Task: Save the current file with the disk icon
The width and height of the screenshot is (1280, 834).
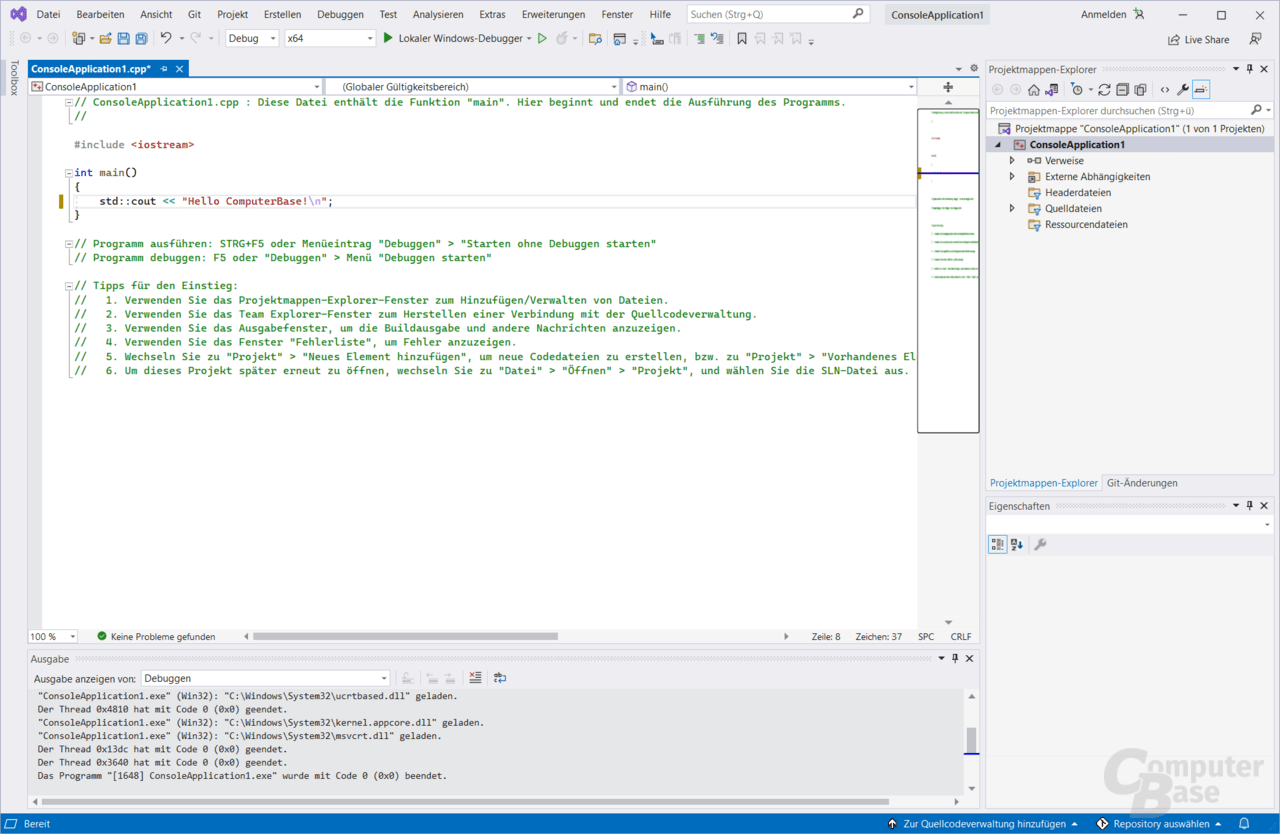Action: point(123,38)
